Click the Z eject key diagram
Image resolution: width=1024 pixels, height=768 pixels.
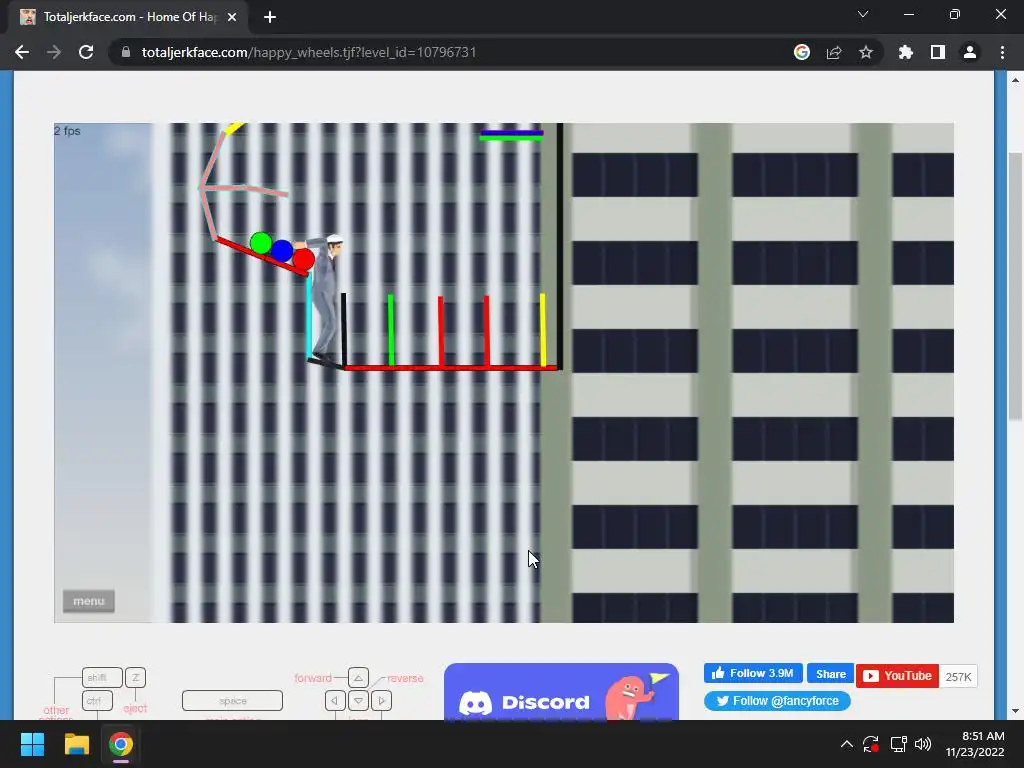tap(135, 677)
